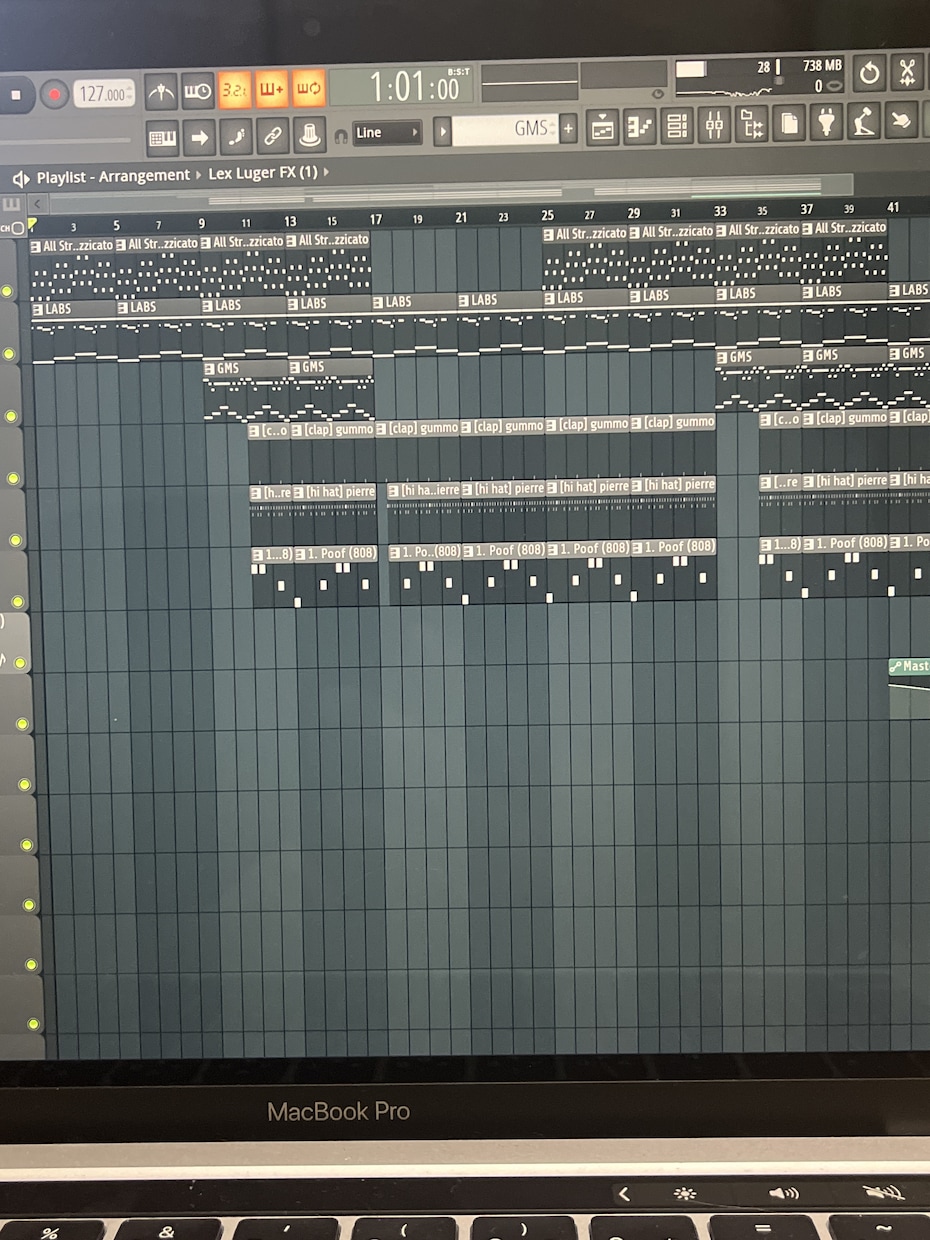Click the back arrow above the timeline
The height and width of the screenshot is (1240, 930).
pos(38,205)
